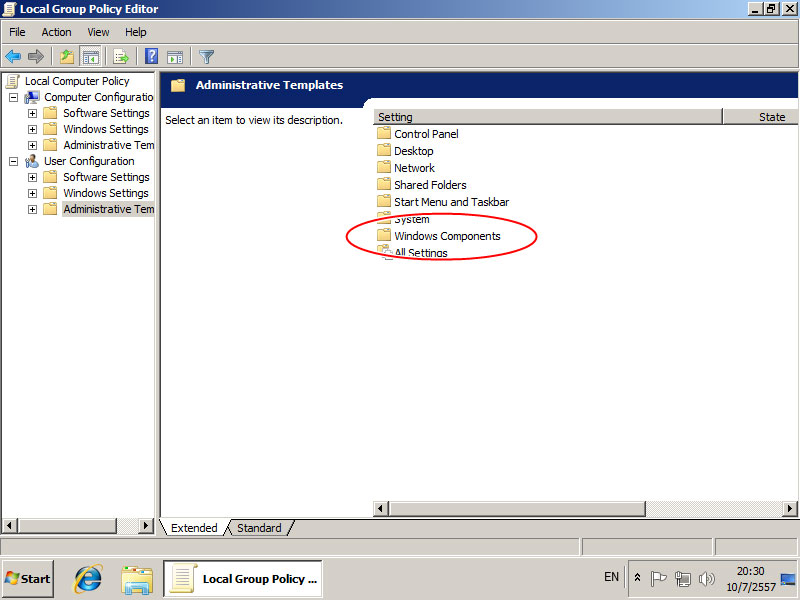Screen dimensions: 800x600
Task: Open Windows Explorer from the taskbar
Action: tap(137, 580)
